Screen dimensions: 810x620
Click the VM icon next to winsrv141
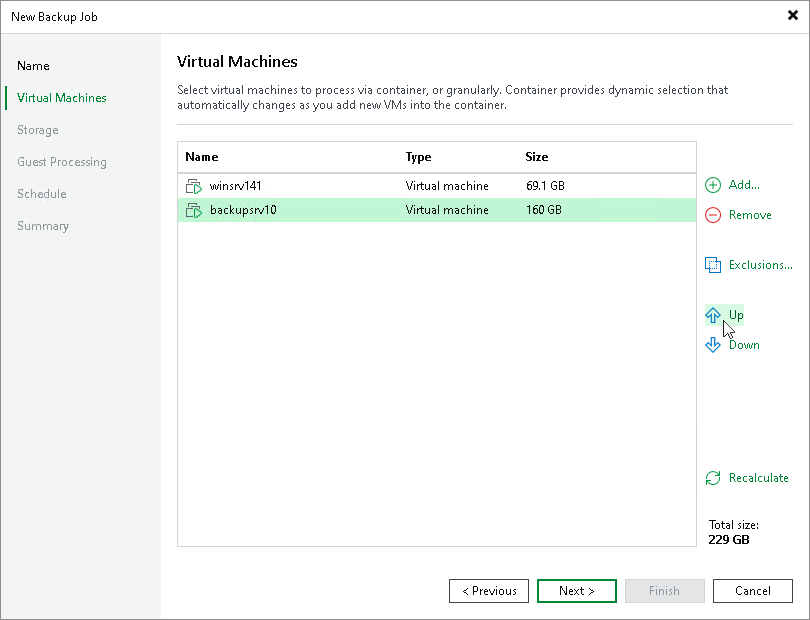(x=194, y=186)
